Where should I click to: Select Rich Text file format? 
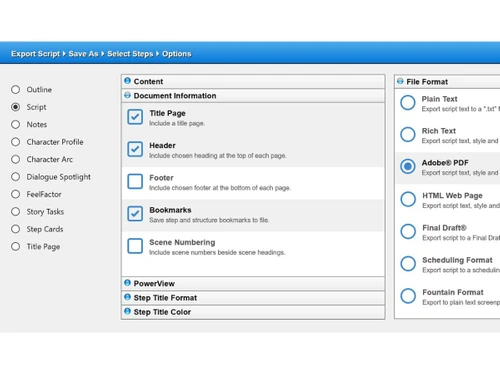pos(408,135)
